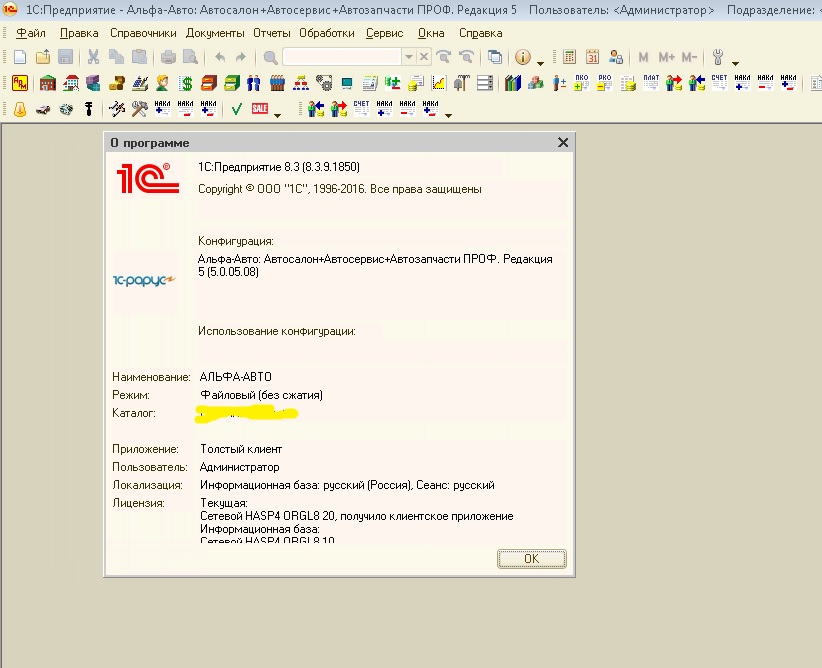Click the user with padlock icon
The height and width of the screenshot is (668, 822).
coord(615,57)
